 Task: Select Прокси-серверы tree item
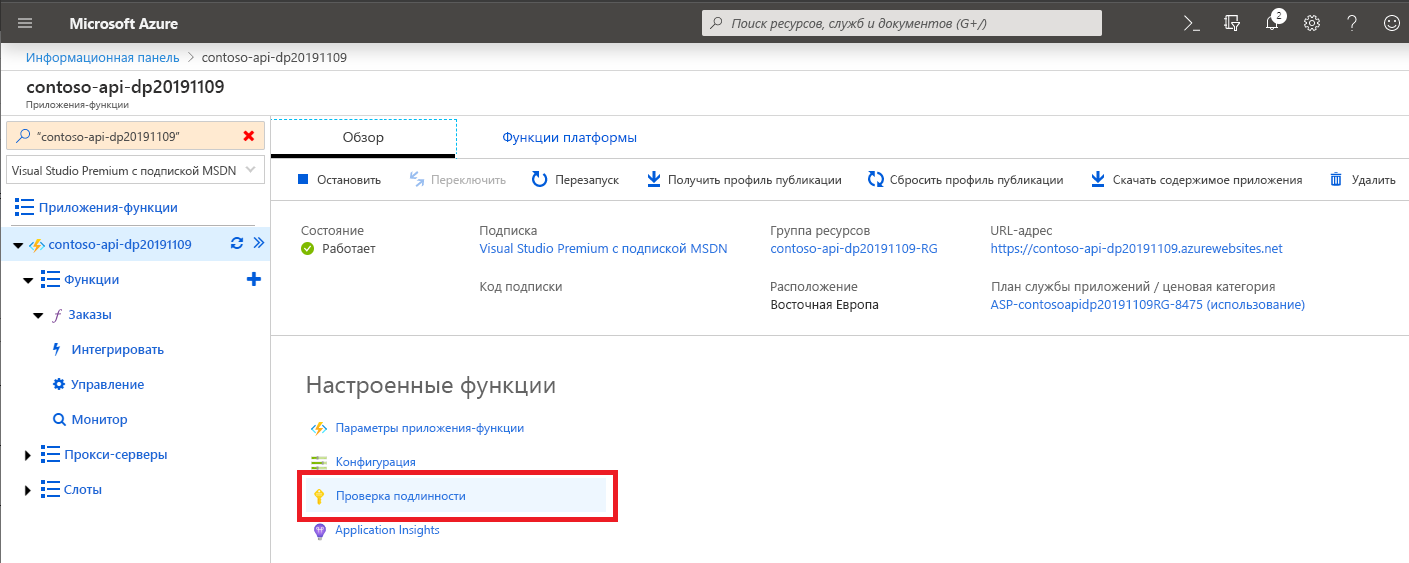tap(116, 455)
